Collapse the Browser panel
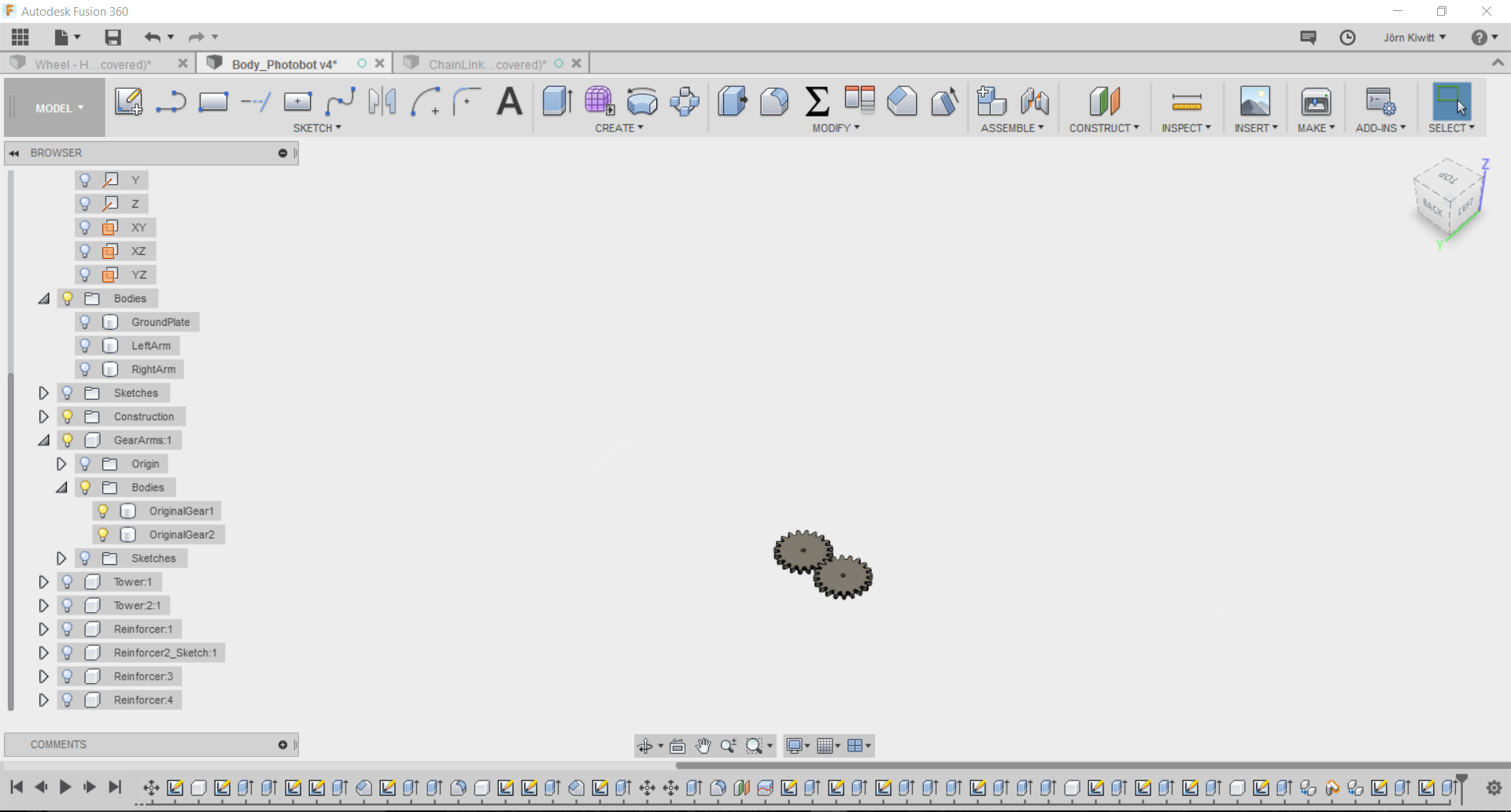 click(x=14, y=153)
